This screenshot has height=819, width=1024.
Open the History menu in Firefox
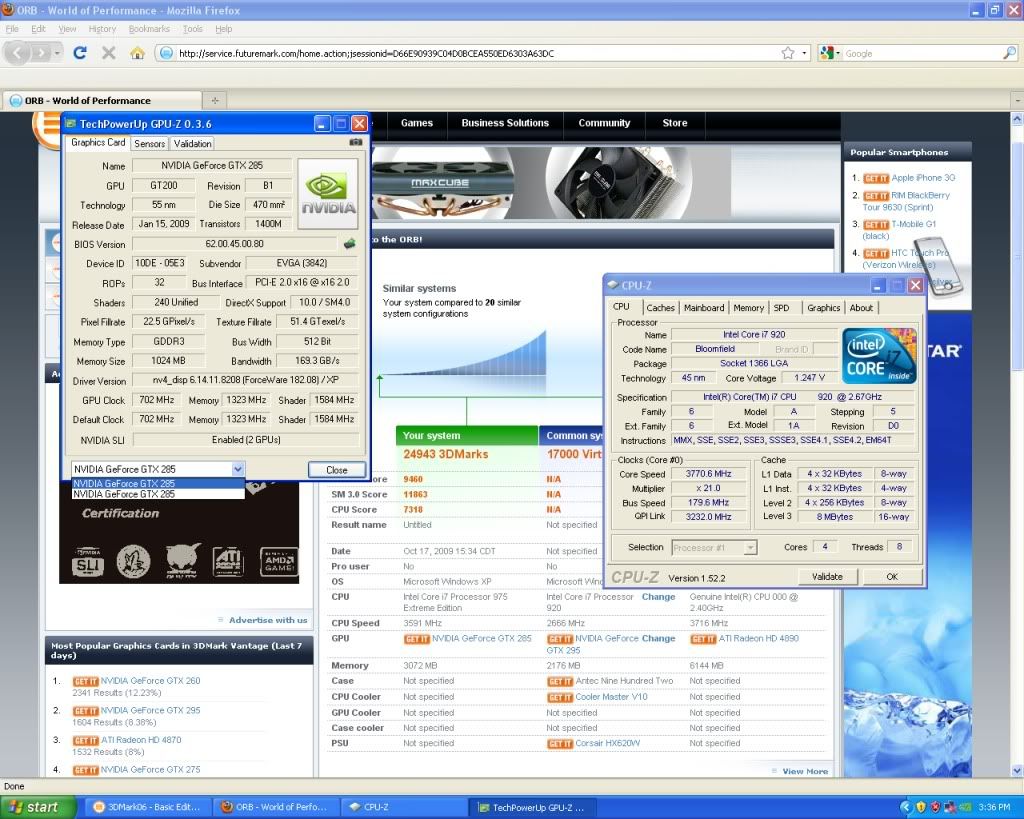102,29
